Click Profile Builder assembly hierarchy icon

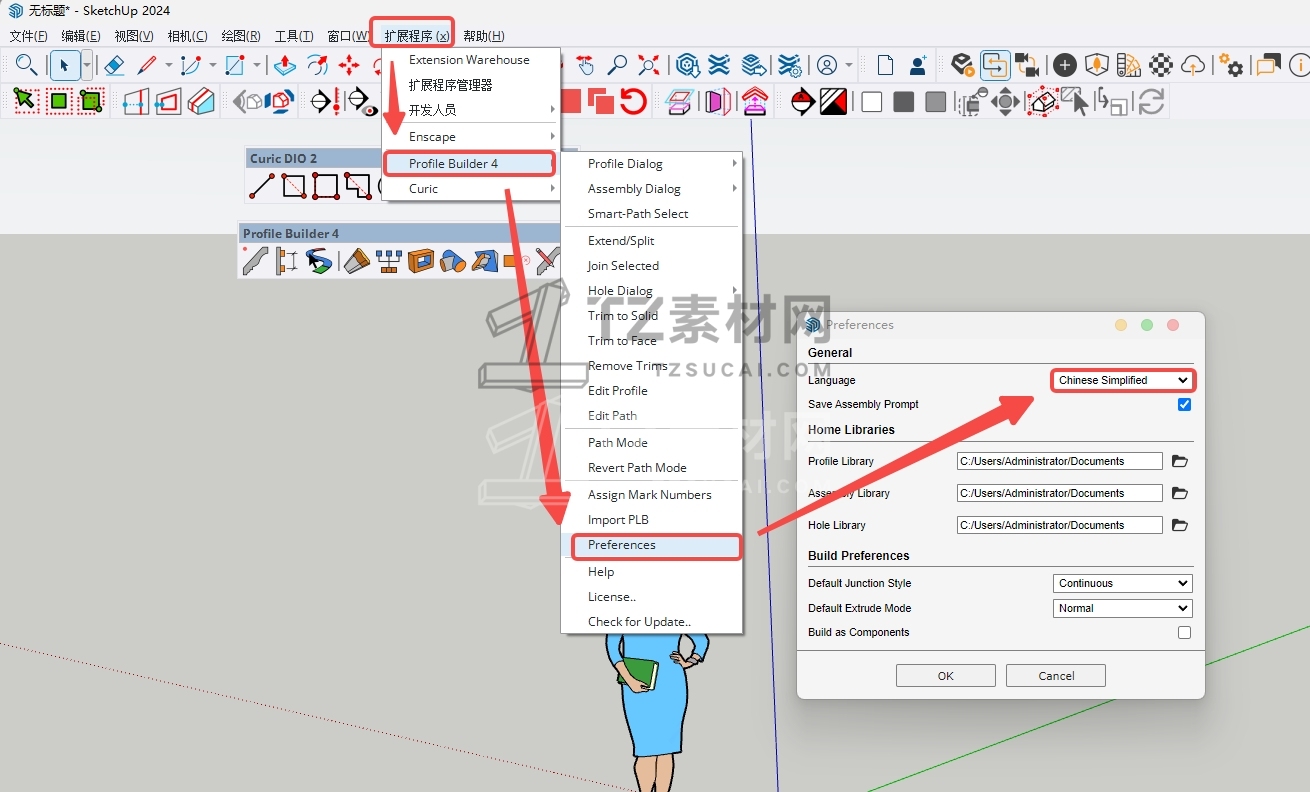click(389, 261)
